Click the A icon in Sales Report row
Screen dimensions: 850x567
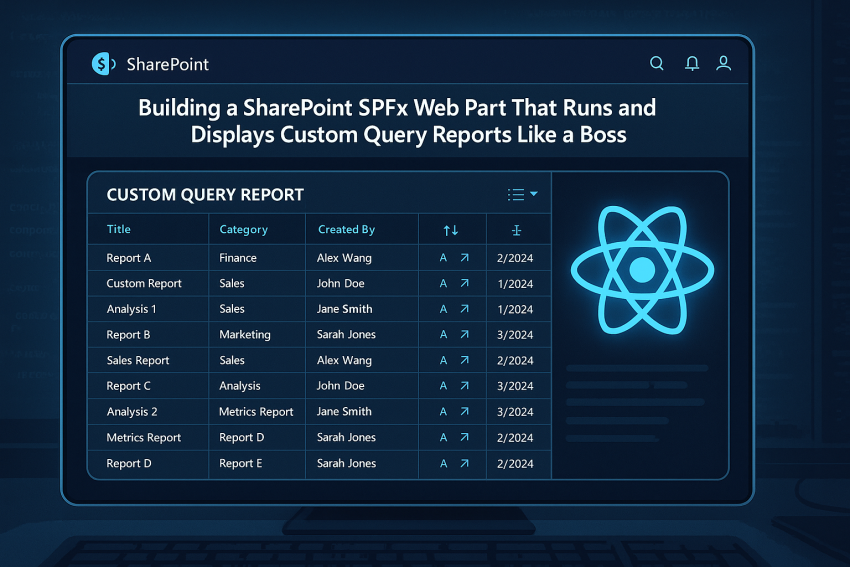point(443,360)
